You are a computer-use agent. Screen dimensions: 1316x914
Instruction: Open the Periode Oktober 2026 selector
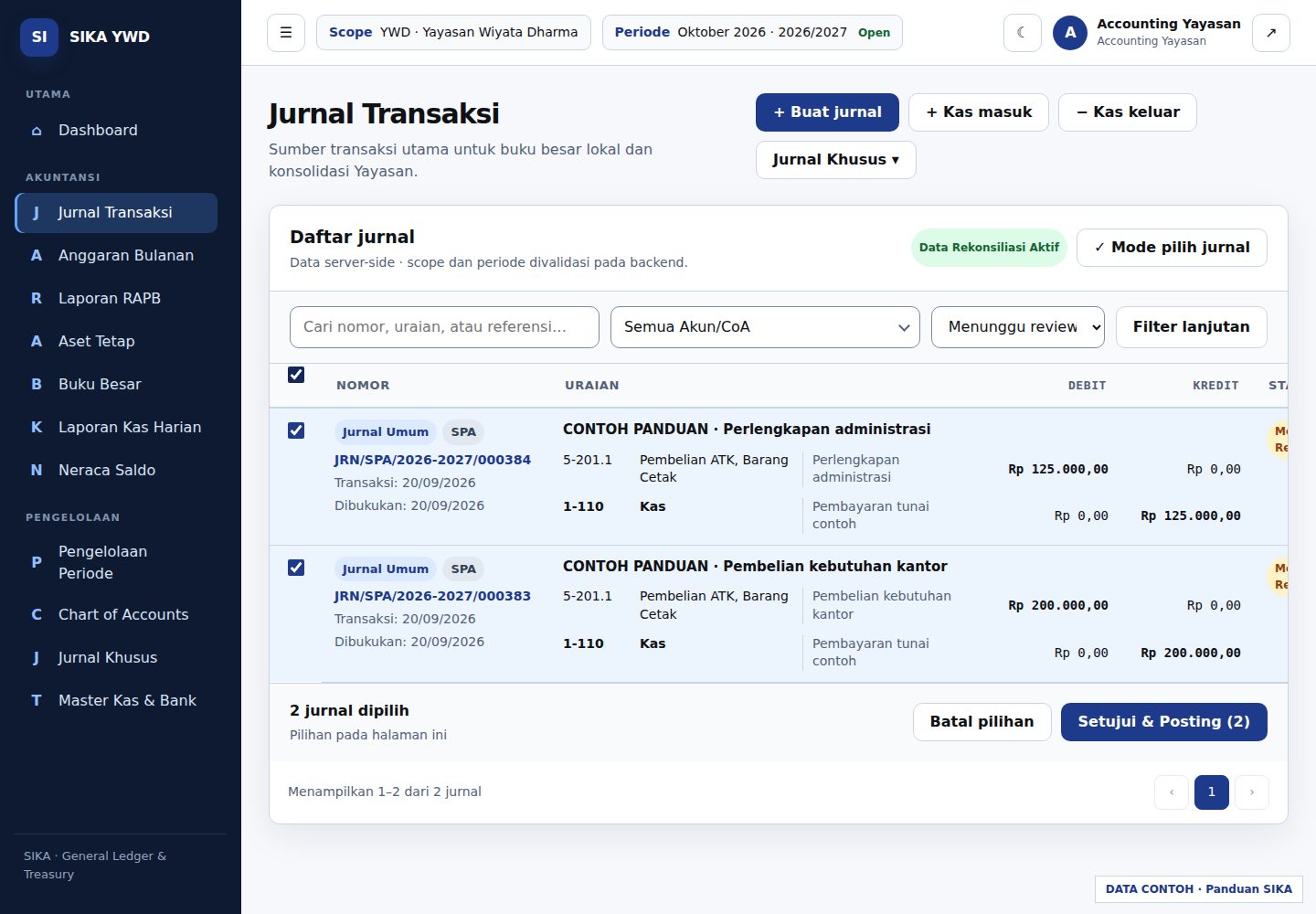tap(752, 33)
